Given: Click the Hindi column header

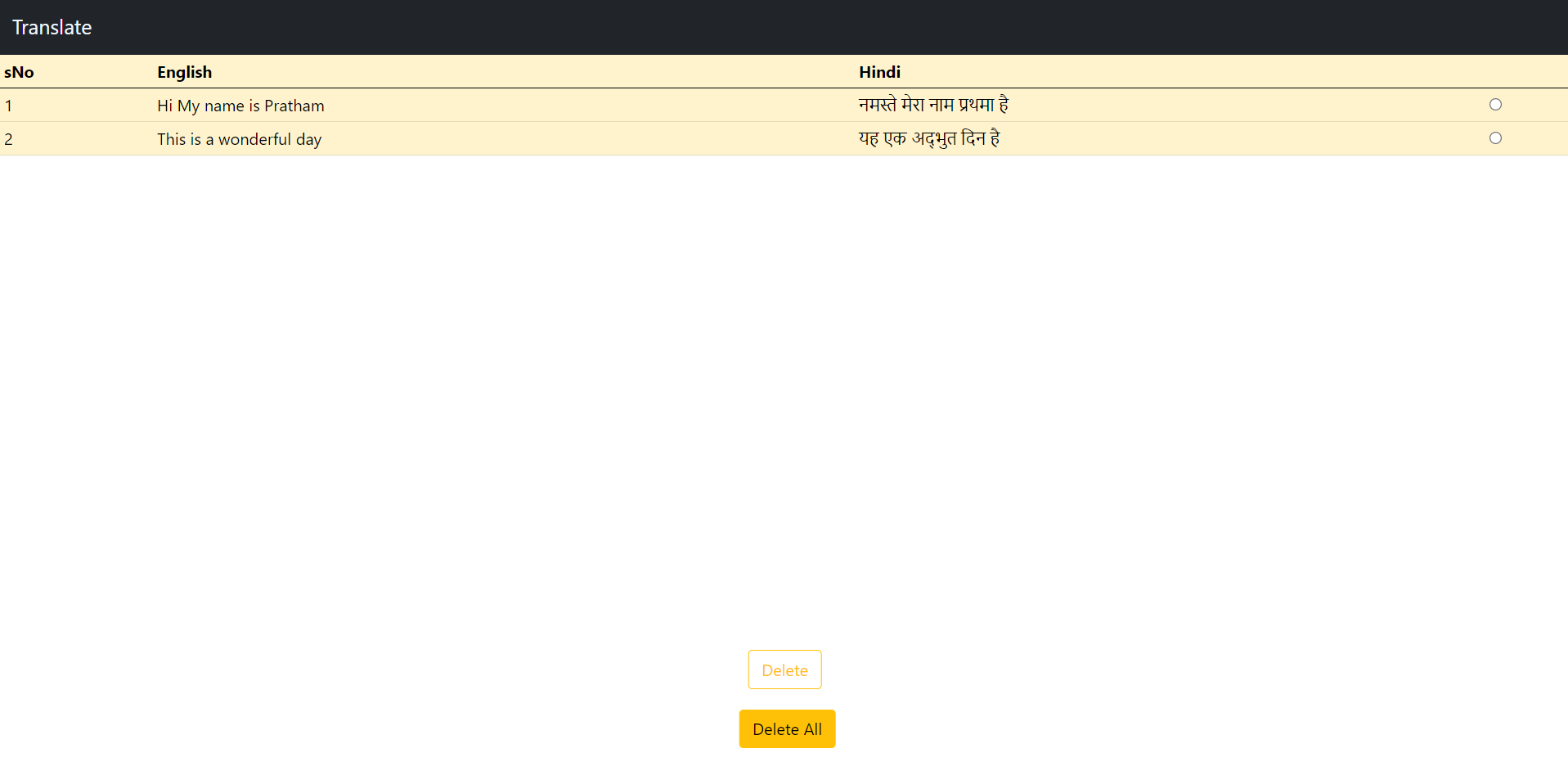Looking at the screenshot, I should (x=879, y=72).
